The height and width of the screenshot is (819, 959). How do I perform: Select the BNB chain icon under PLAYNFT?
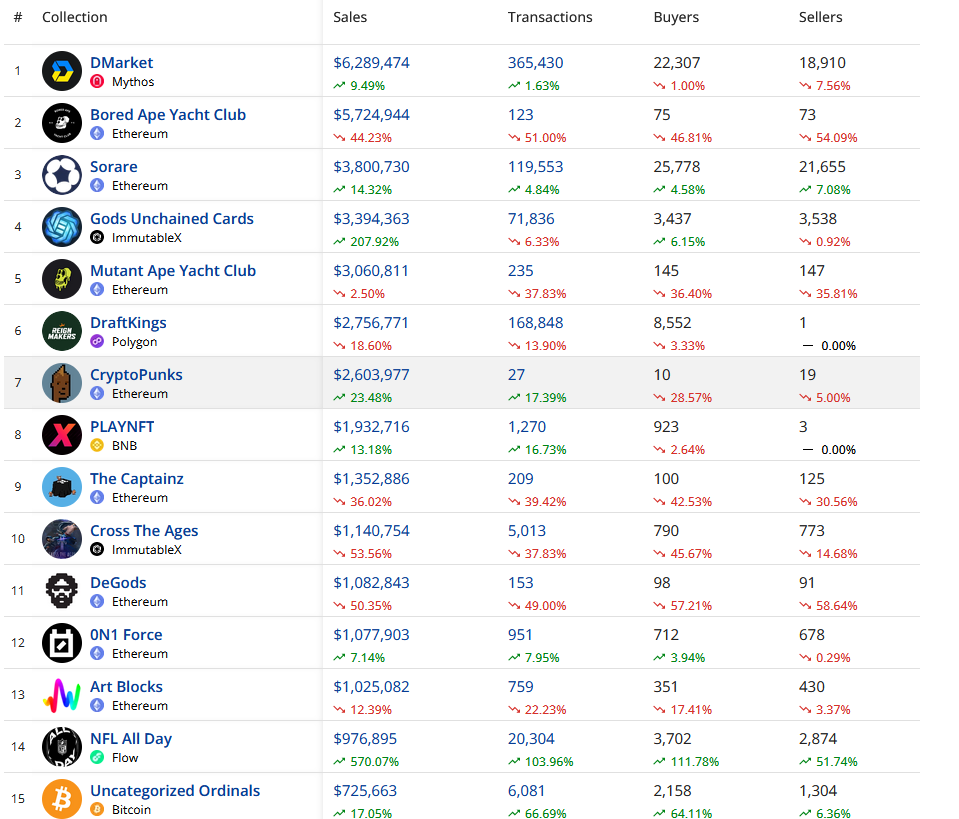pyautogui.click(x=97, y=445)
